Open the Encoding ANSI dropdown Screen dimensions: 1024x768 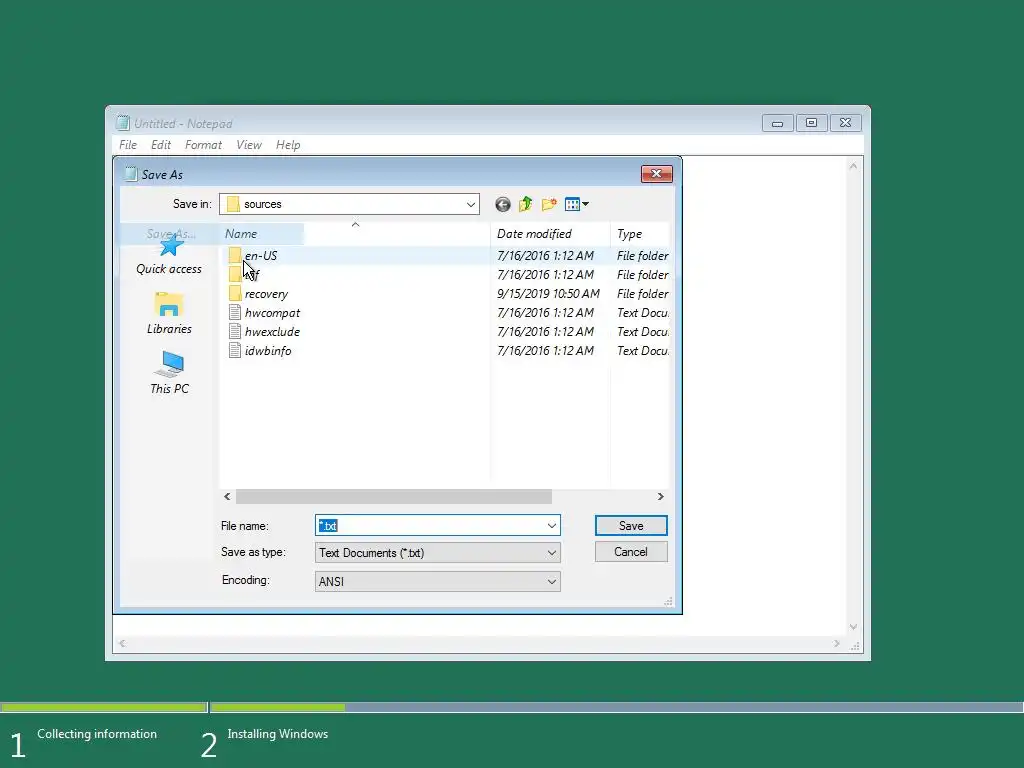click(438, 581)
